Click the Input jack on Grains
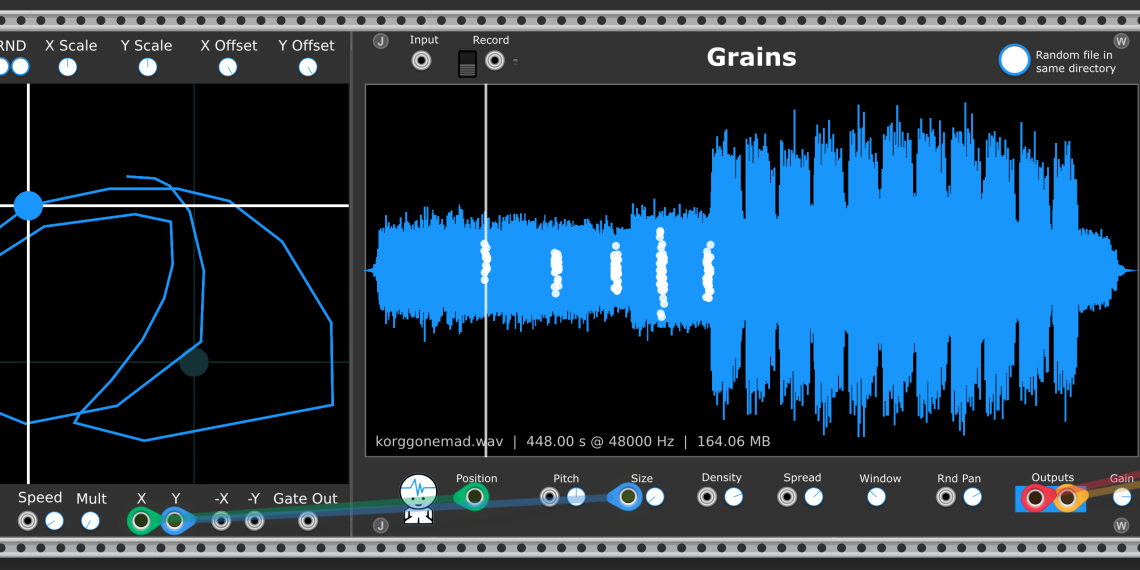1140x570 pixels. 422,61
